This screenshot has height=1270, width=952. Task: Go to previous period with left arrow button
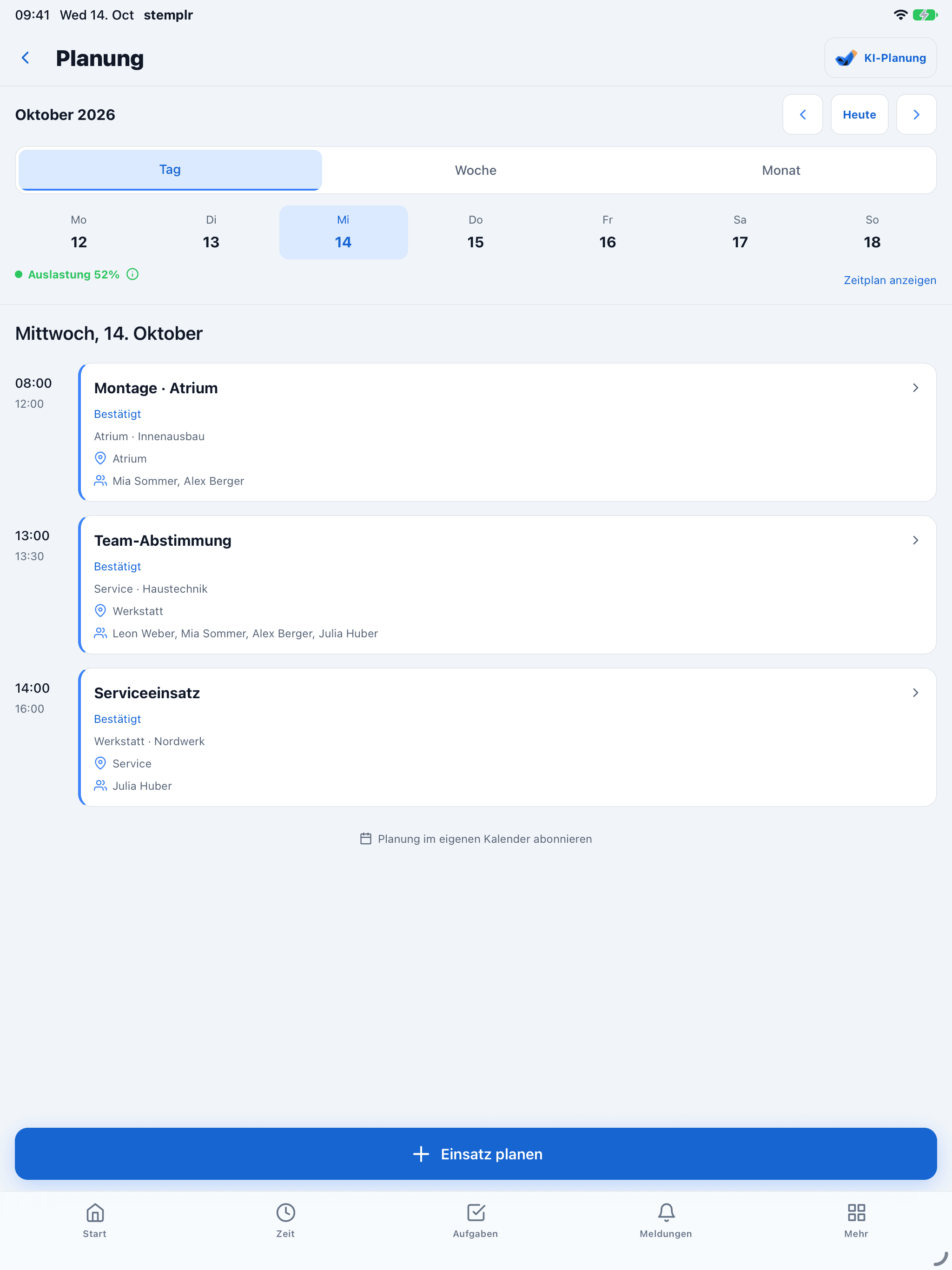pos(802,115)
